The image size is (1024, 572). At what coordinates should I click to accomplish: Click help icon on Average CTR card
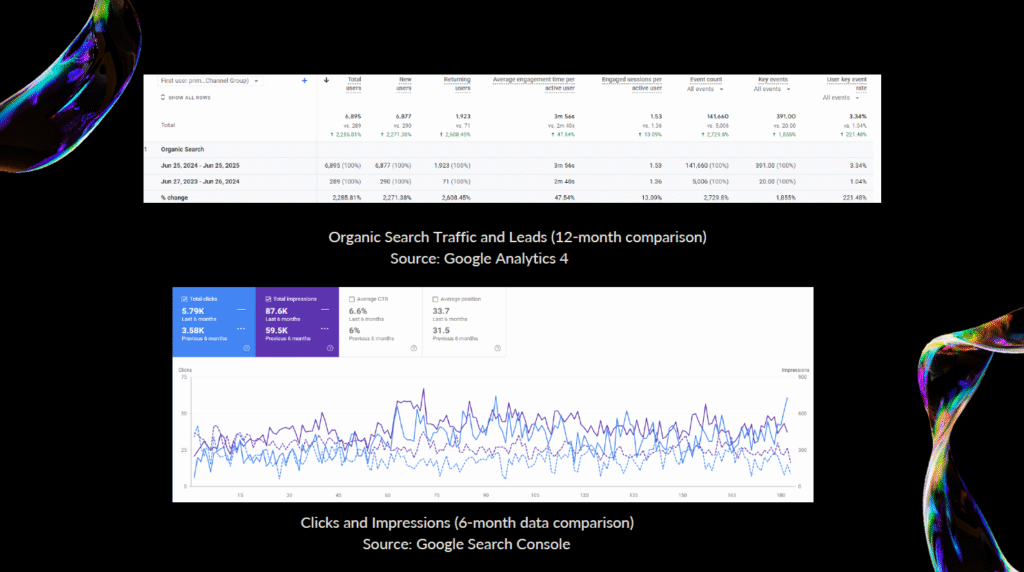[x=413, y=348]
